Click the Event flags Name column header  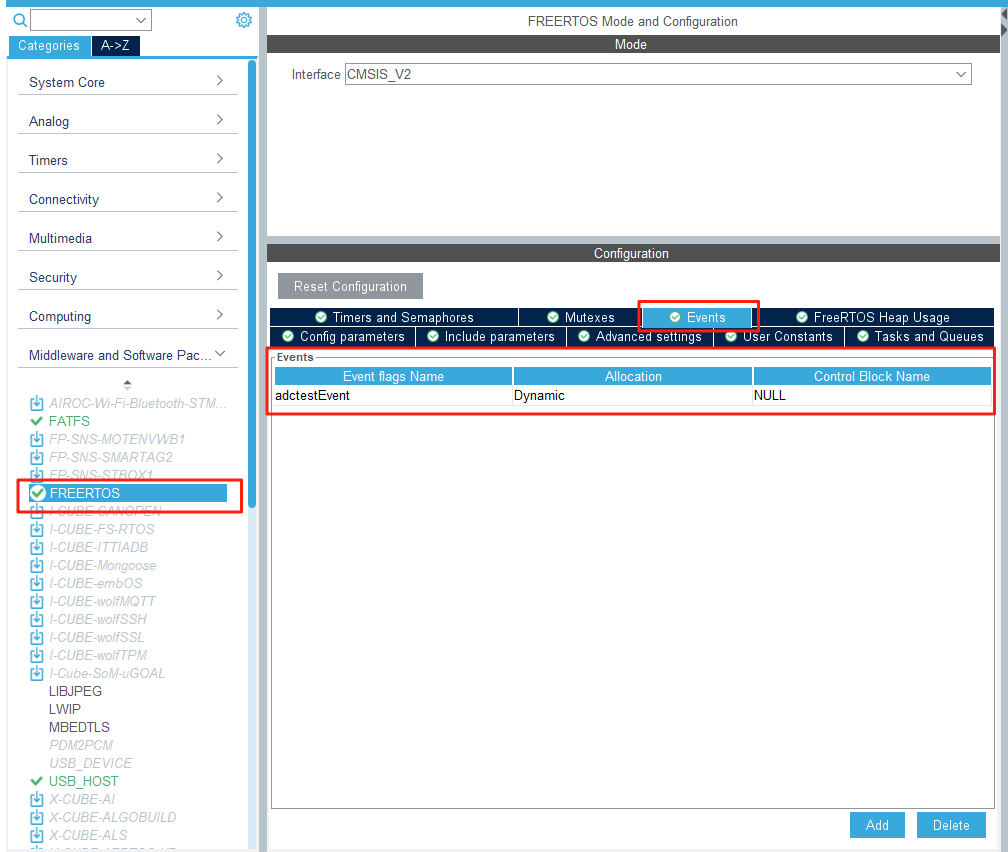[393, 376]
